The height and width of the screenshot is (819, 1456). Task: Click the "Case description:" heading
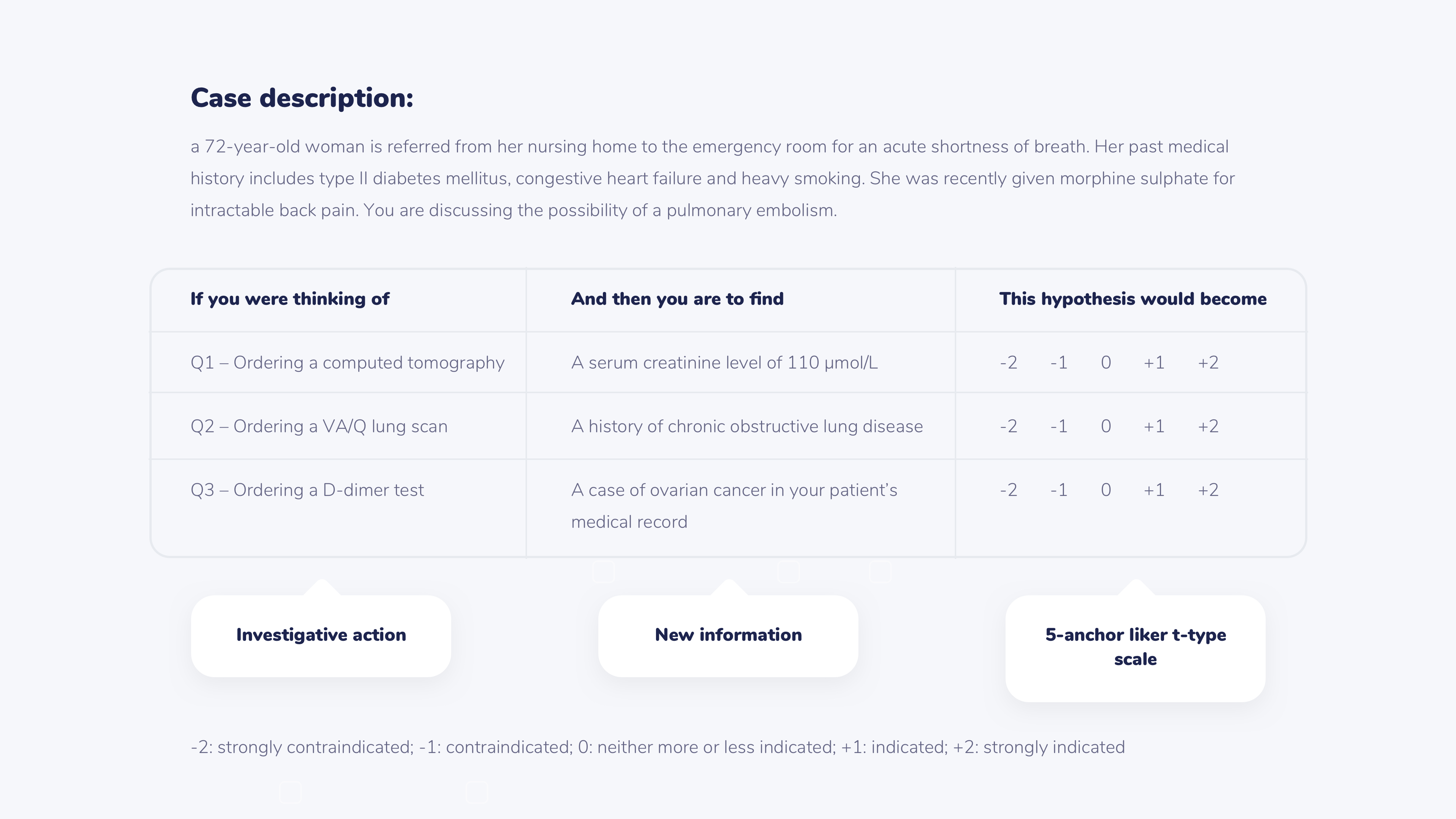click(302, 98)
